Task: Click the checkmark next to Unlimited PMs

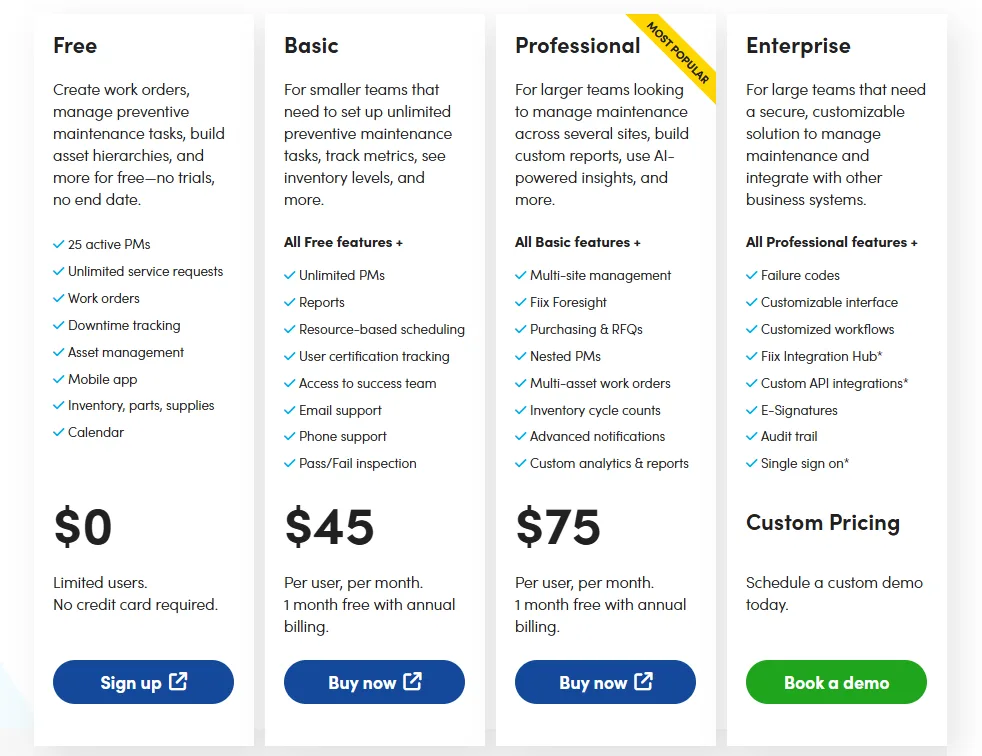Action: point(289,275)
